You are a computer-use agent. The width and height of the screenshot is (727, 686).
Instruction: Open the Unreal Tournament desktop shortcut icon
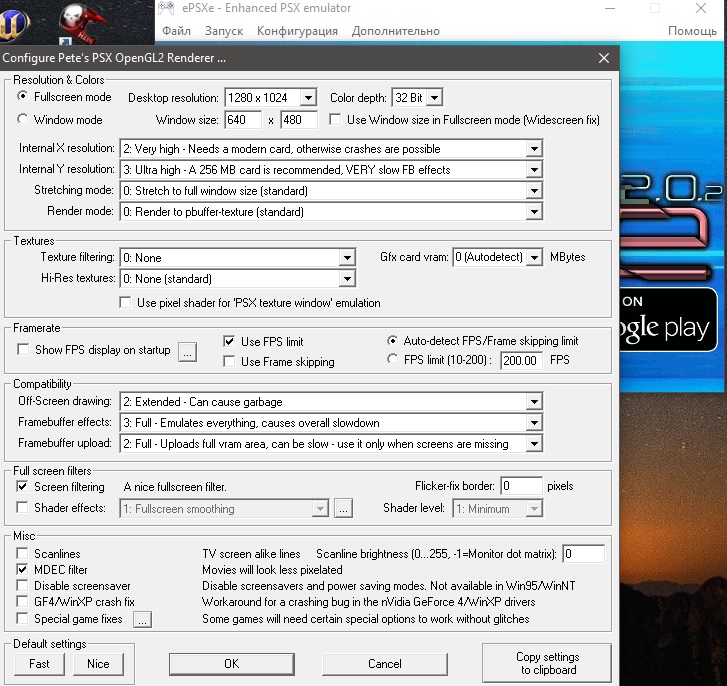[x=14, y=23]
